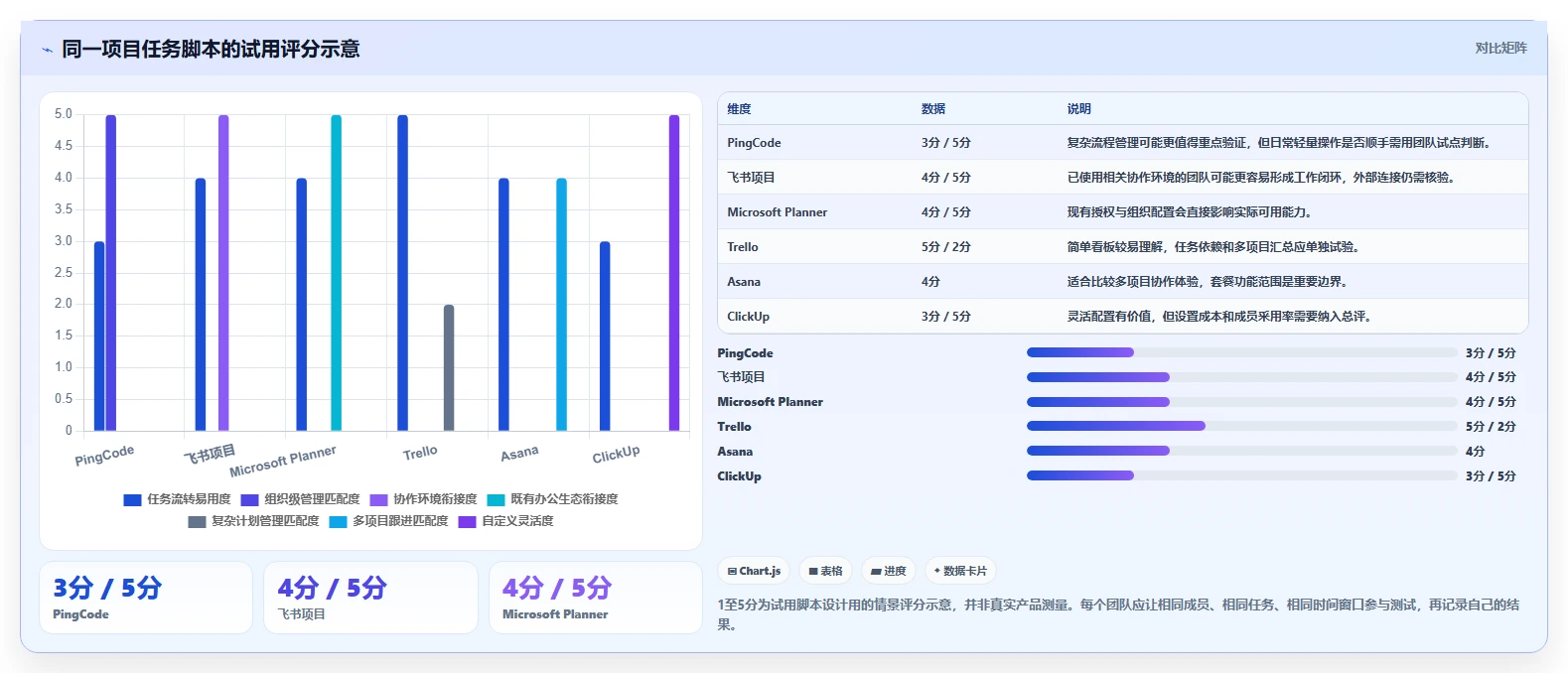Click PingCode's blue bar at 3.0 in the chart
This screenshot has height=673, width=1568.
99,336
